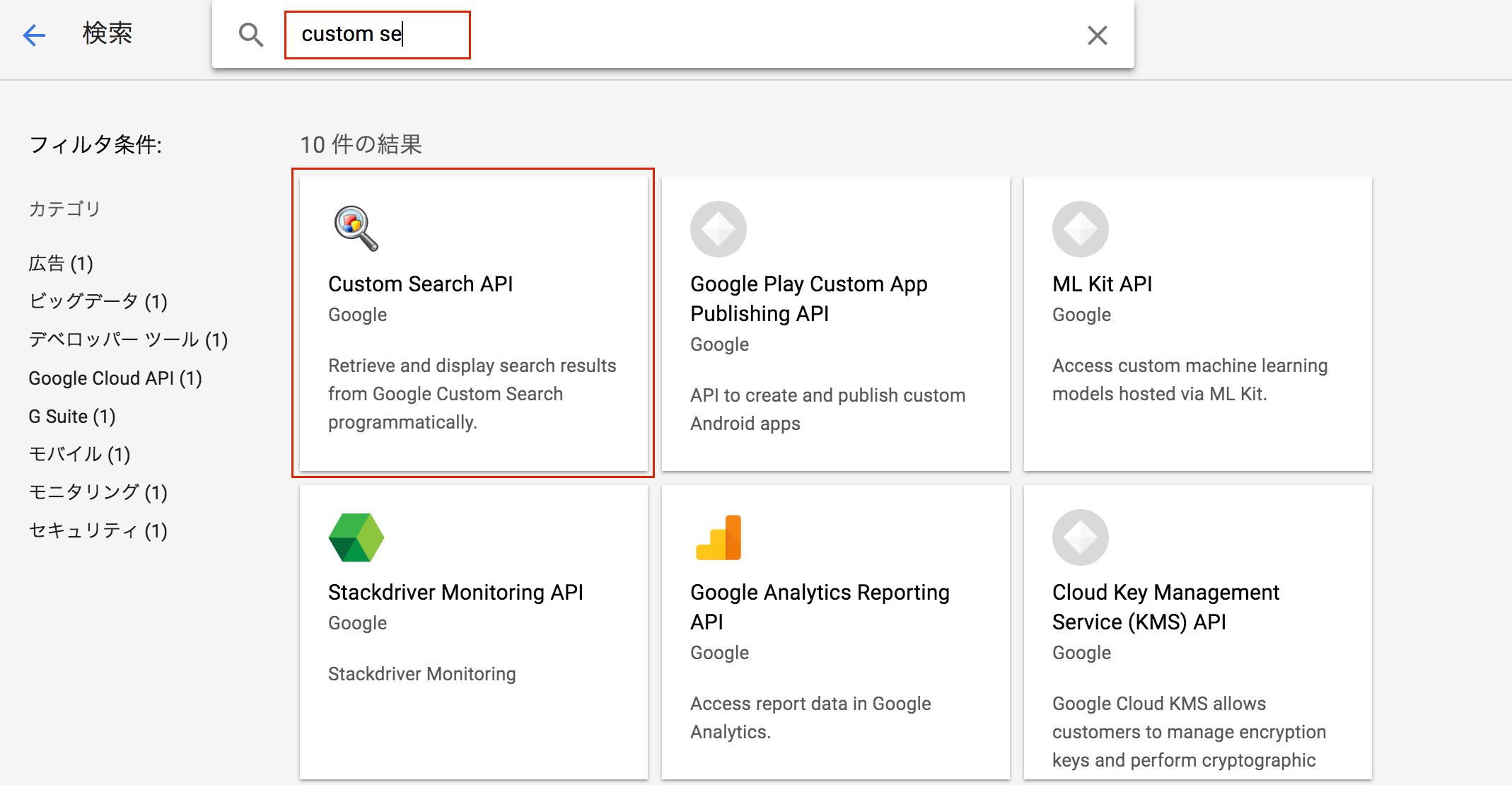Viewport: 1512px width, 785px height.
Task: Click the blue back arrow next to 検索
Action: pyautogui.click(x=33, y=35)
